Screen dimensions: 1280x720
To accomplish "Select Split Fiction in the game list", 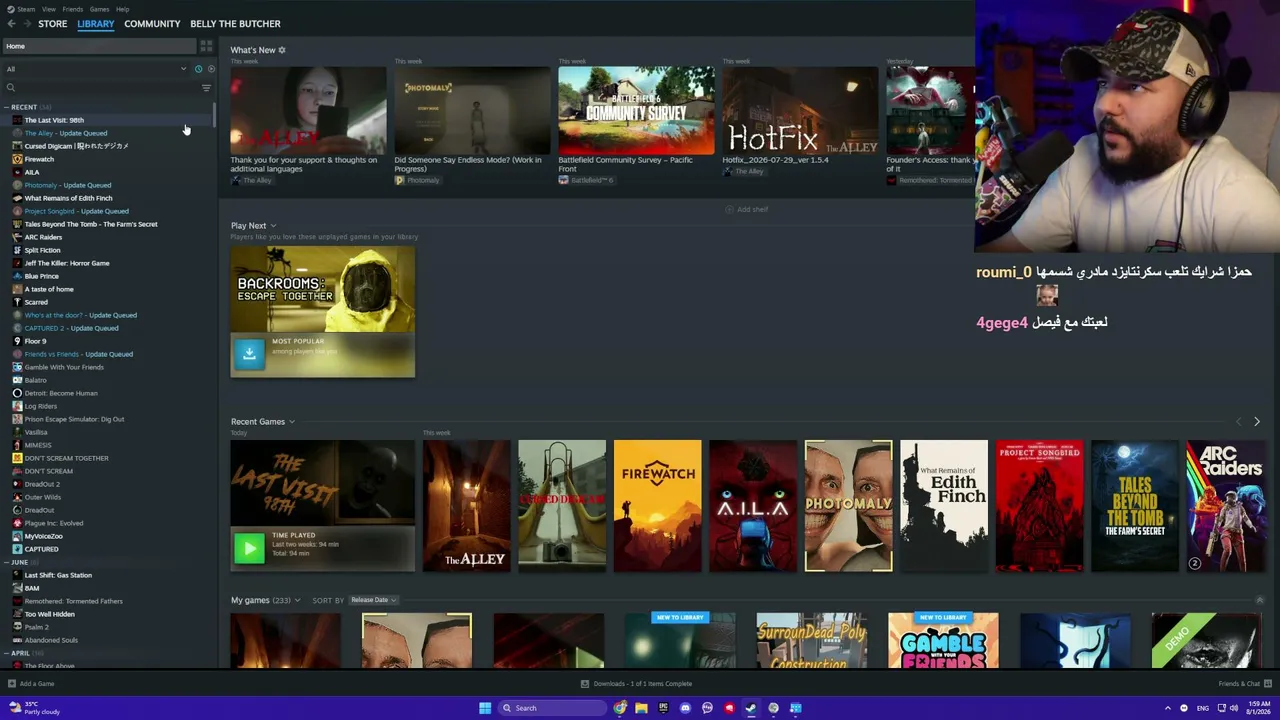I will click(42, 250).
